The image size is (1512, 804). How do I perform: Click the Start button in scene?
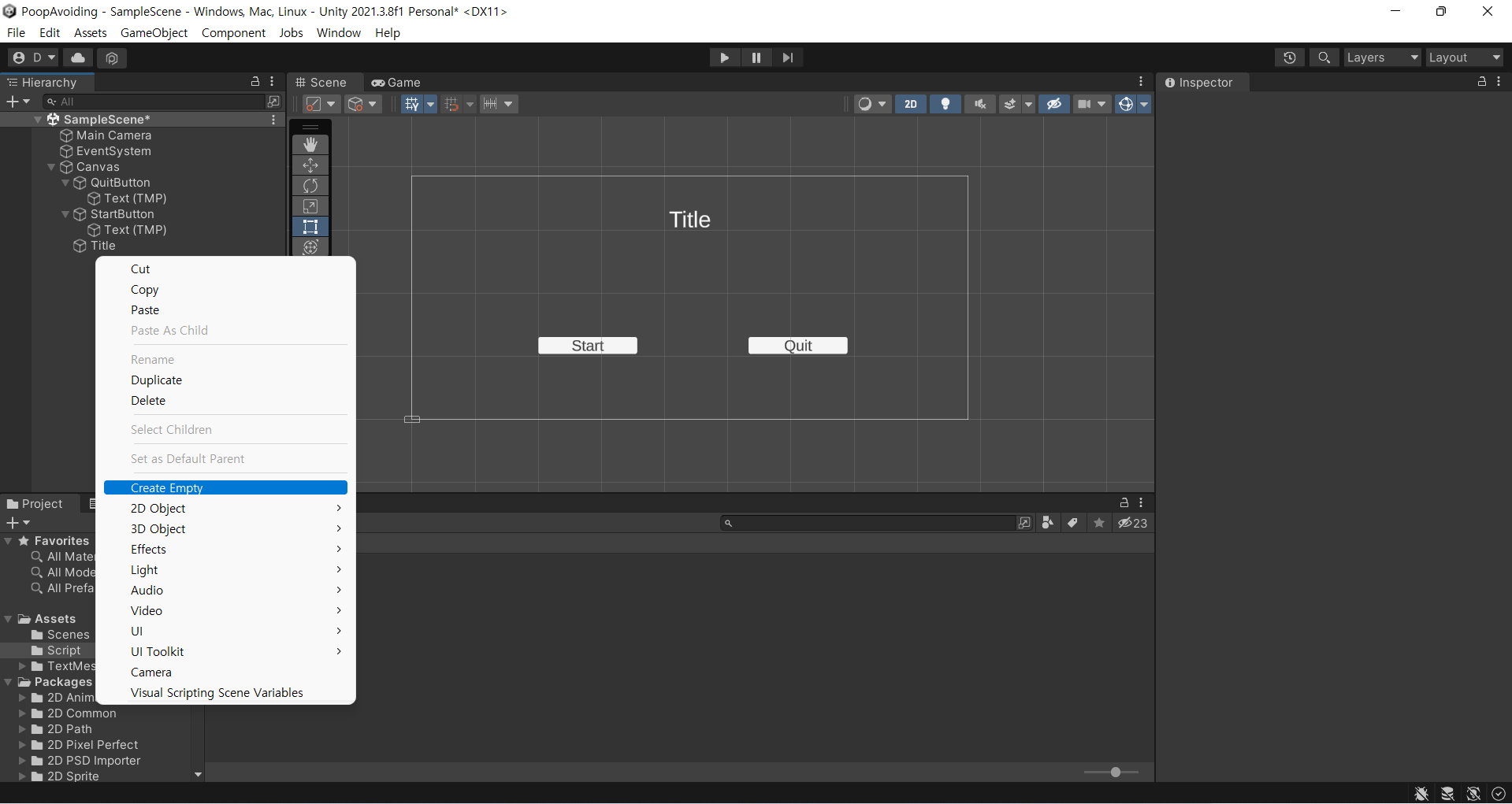coord(588,346)
